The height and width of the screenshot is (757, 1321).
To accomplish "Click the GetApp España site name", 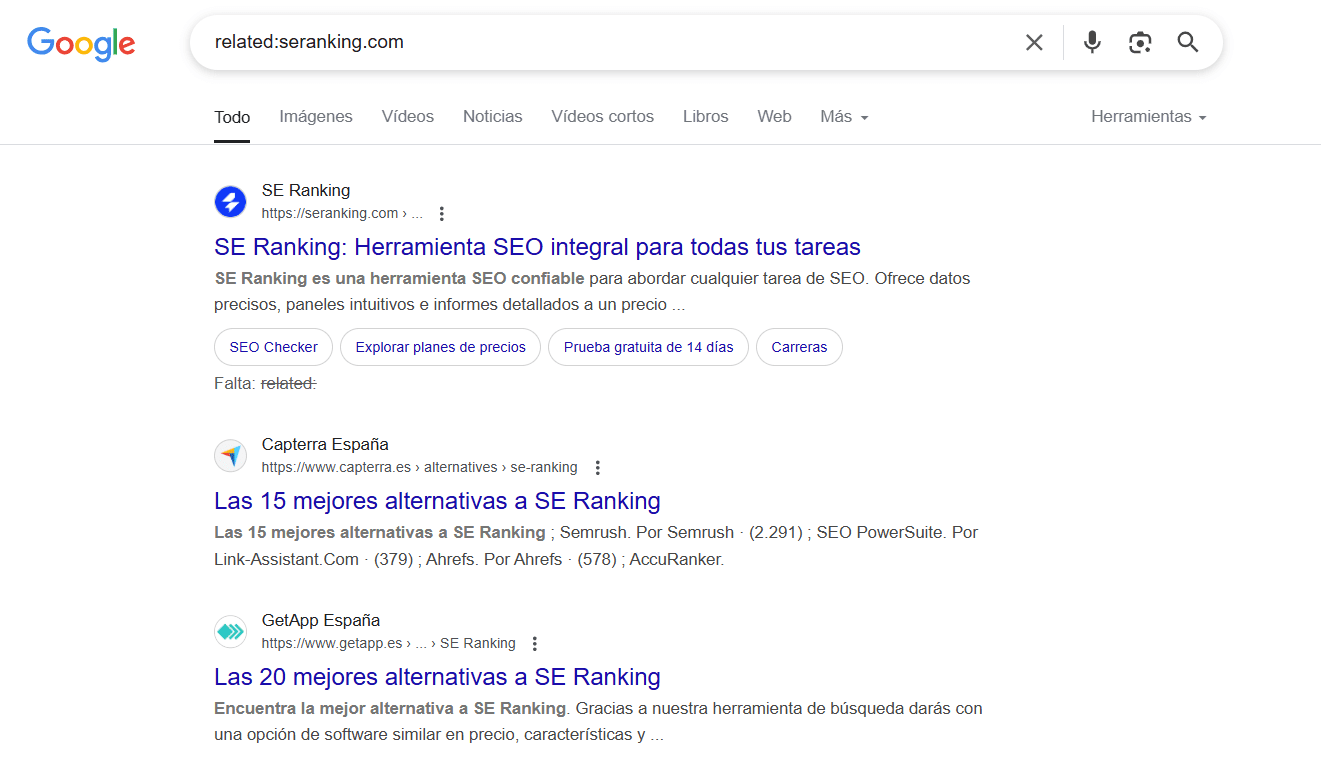I will click(321, 620).
